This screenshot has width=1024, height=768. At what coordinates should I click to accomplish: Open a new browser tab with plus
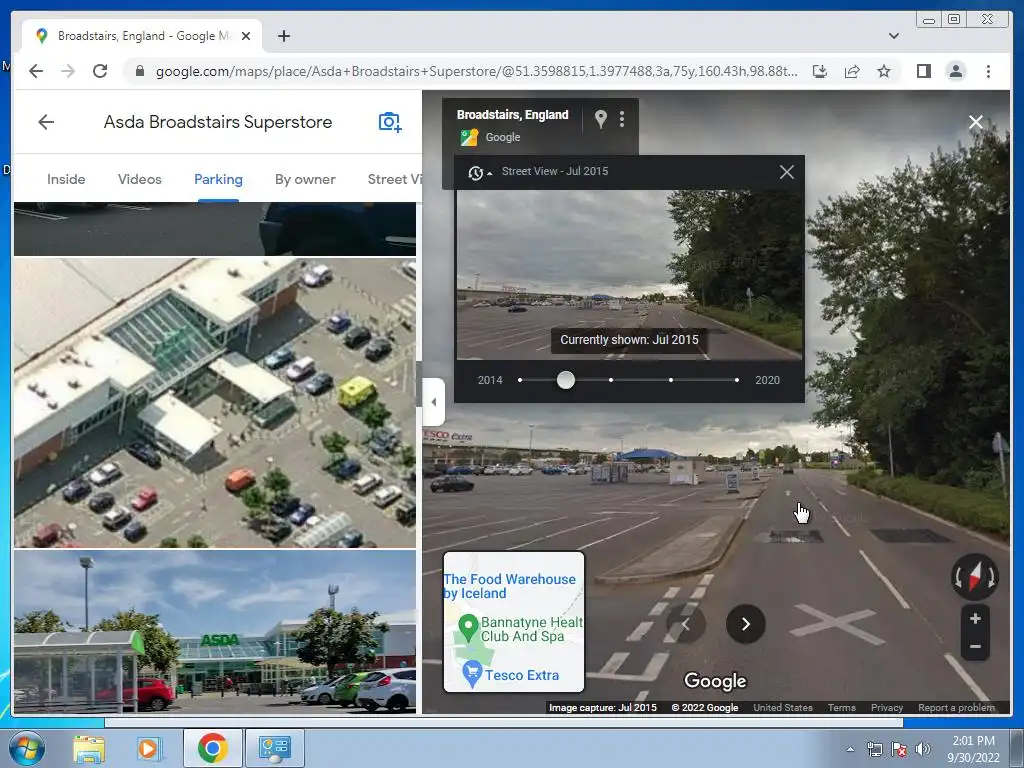[x=283, y=36]
